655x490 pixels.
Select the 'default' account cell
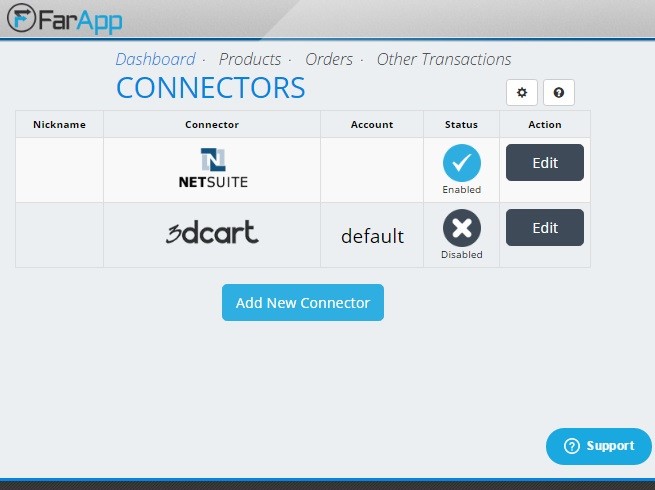click(x=372, y=236)
